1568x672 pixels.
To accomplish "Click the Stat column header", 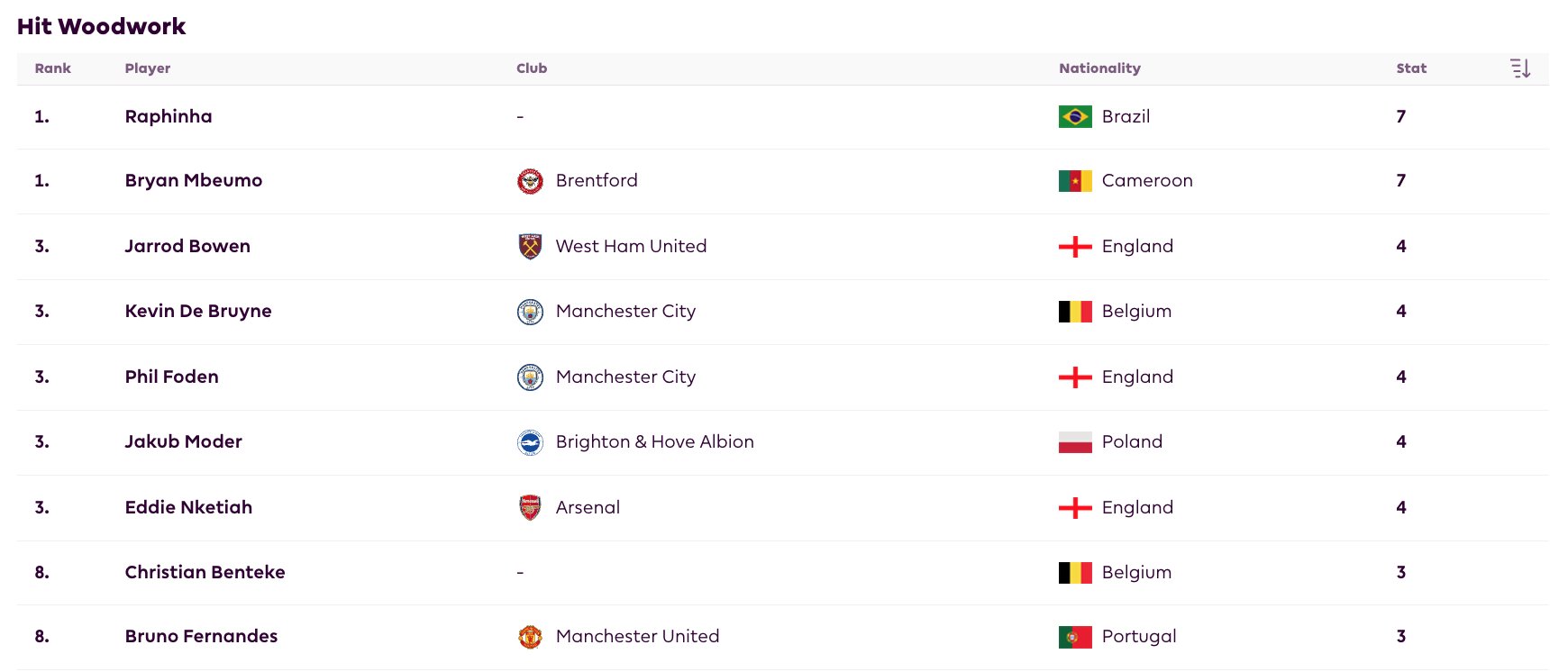I will 1410,68.
